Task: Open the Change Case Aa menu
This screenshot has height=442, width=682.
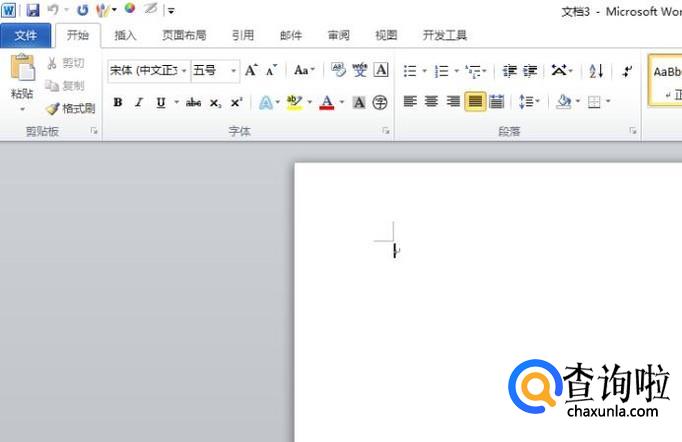Action: coord(304,70)
